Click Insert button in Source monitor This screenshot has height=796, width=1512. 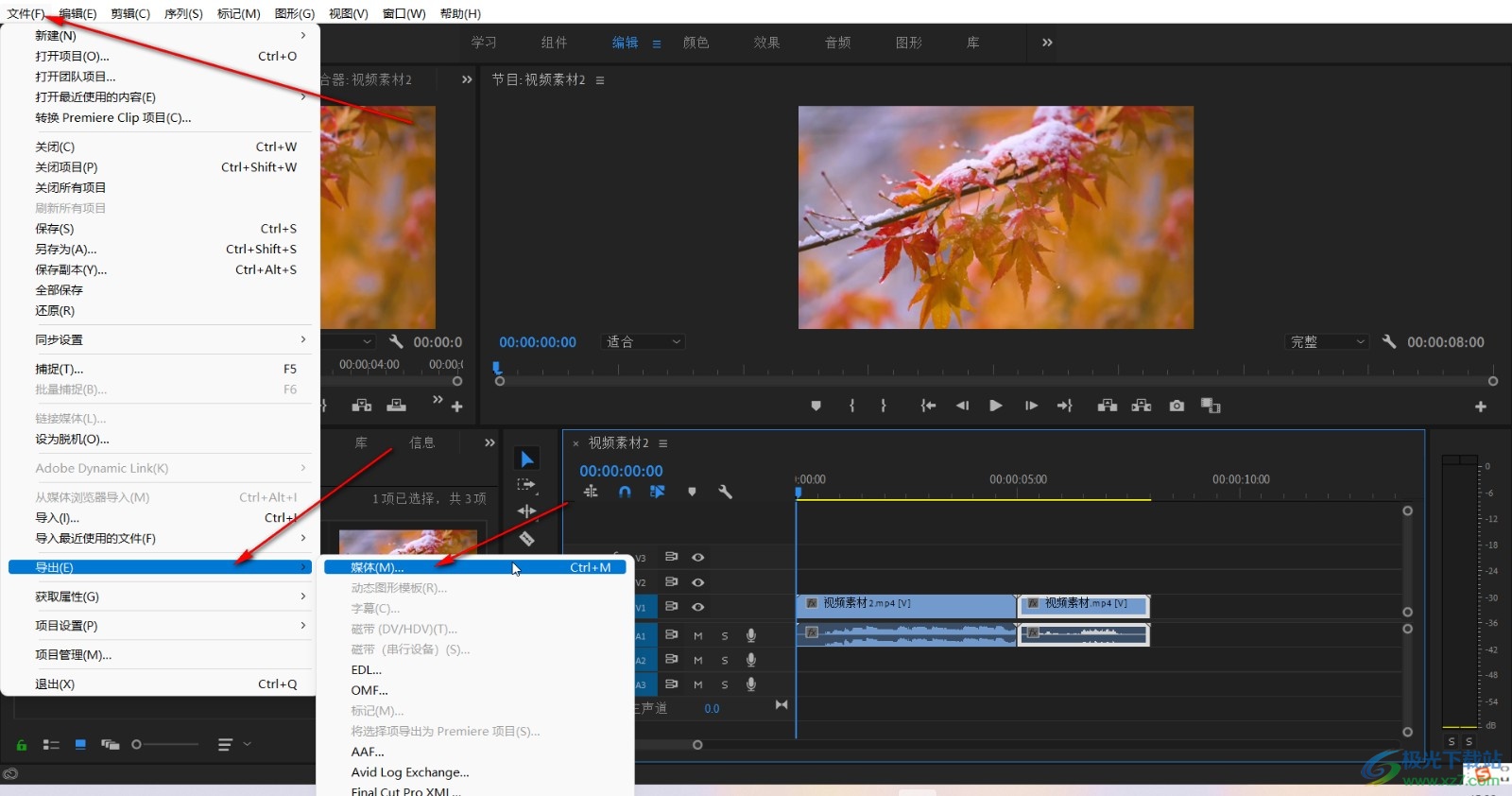[362, 406]
